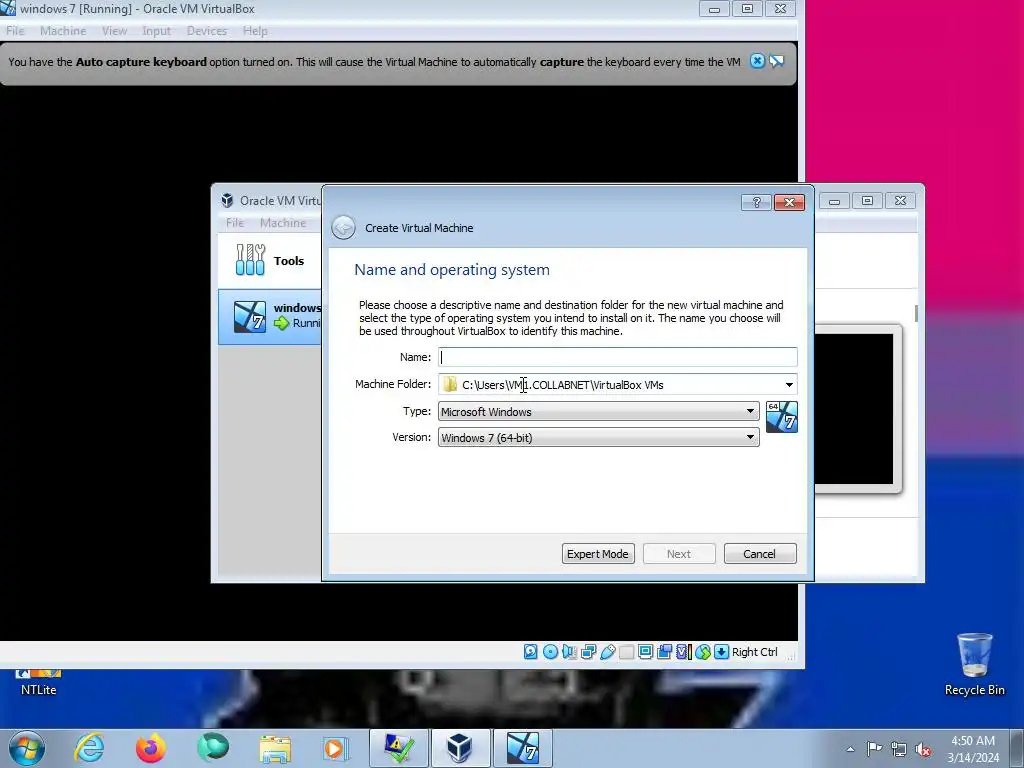Click the shared folders status icon
This screenshot has width=1024, height=768.
pyautogui.click(x=626, y=652)
